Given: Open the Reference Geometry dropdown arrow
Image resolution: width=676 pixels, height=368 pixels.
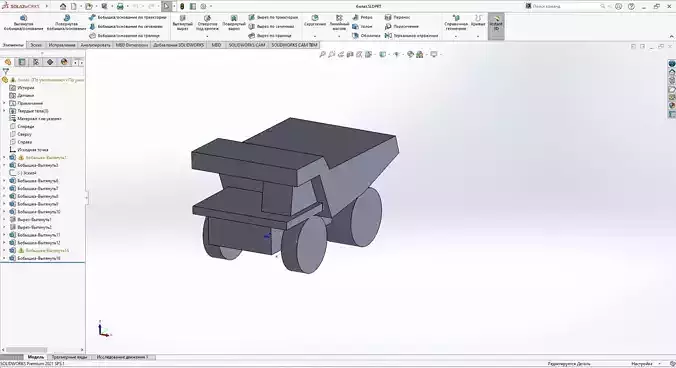Looking at the screenshot, I should (x=456, y=36).
